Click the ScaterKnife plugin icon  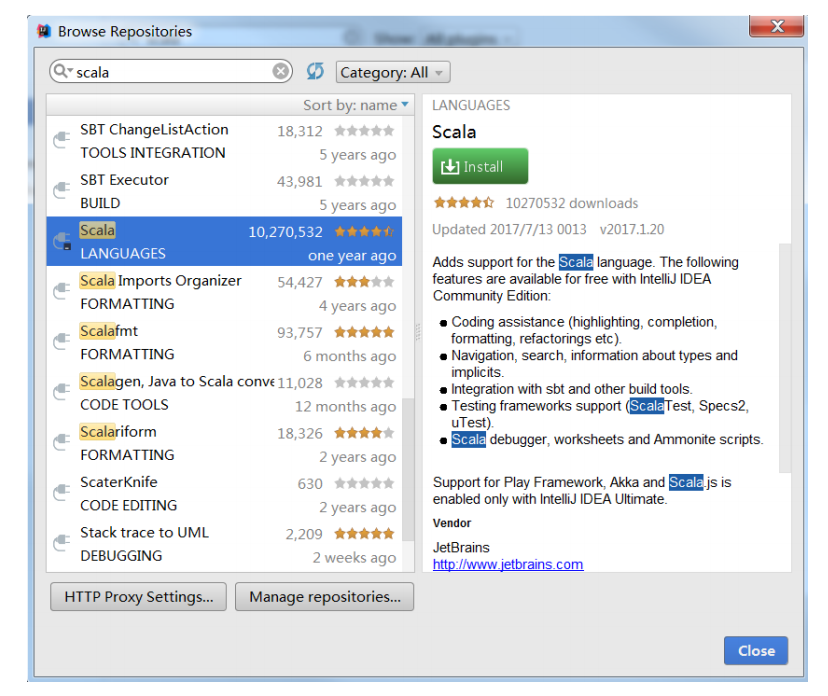tap(62, 492)
